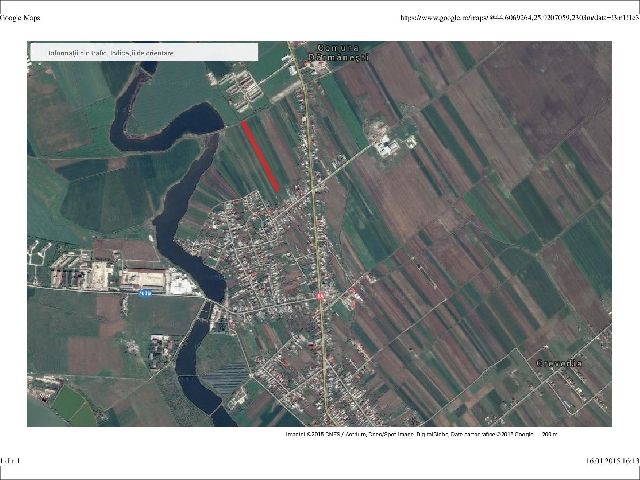Click the traffic info and directions search box
This screenshot has width=640, height=480.
click(x=144, y=52)
